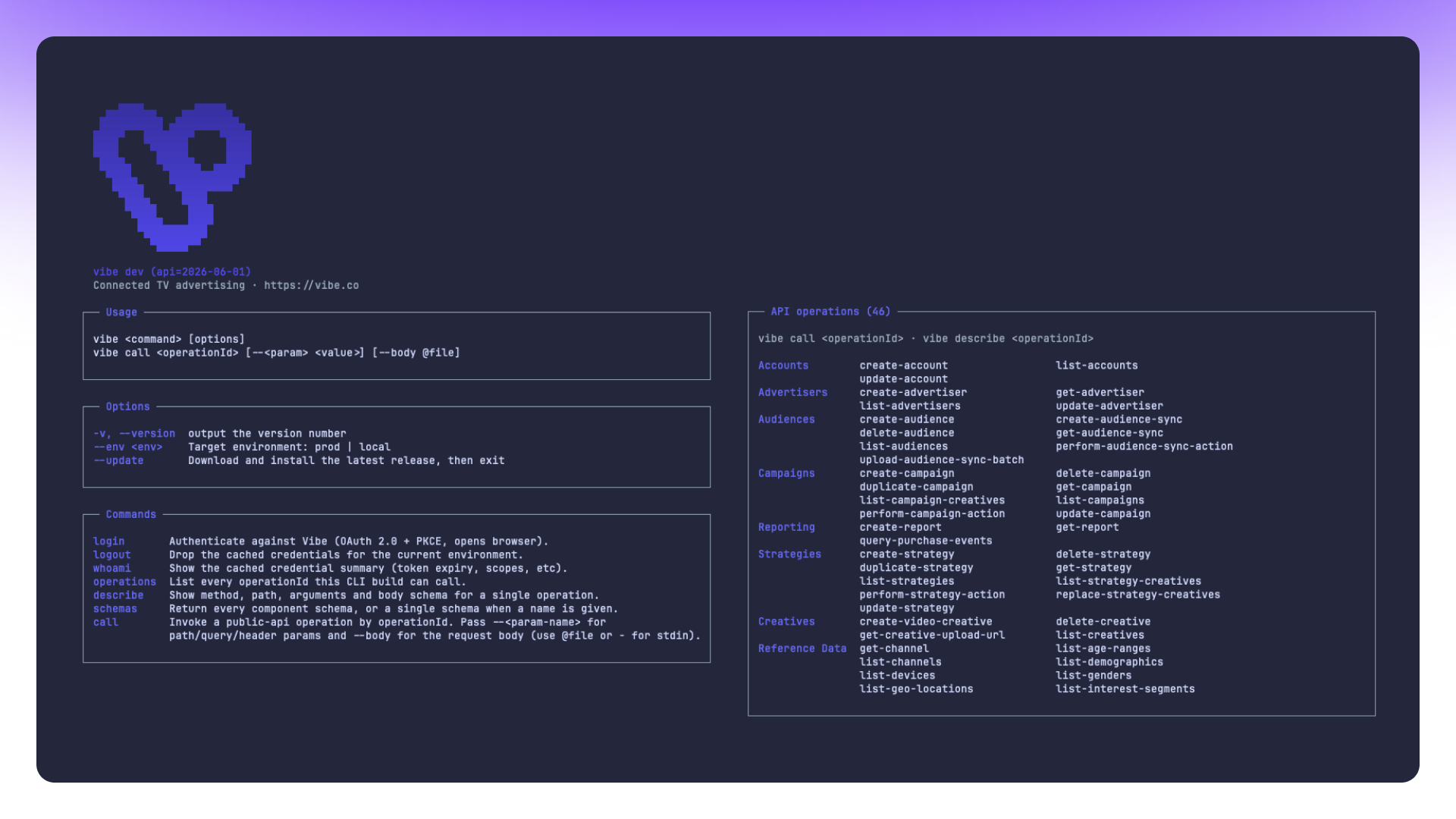The image size is (1456, 819).
Task: Click the create-audience-sync operation
Action: click(1119, 419)
